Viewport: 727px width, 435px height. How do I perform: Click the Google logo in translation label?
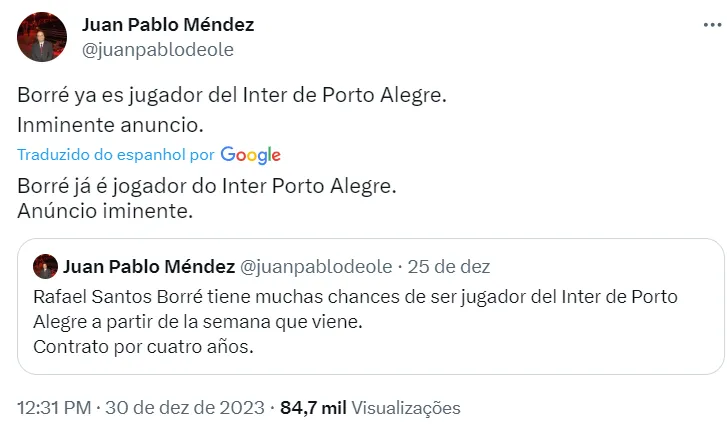tap(250, 155)
